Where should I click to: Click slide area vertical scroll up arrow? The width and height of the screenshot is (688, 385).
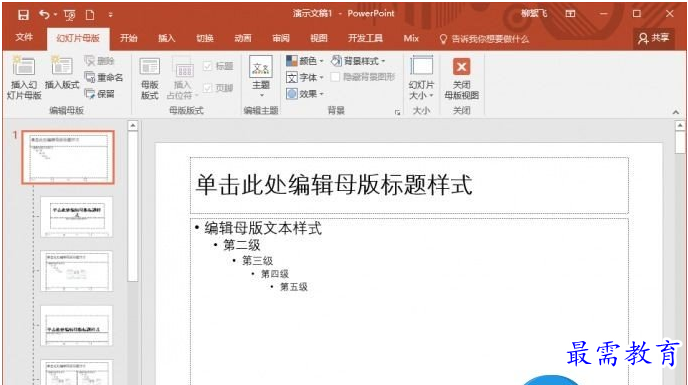[x=680, y=126]
